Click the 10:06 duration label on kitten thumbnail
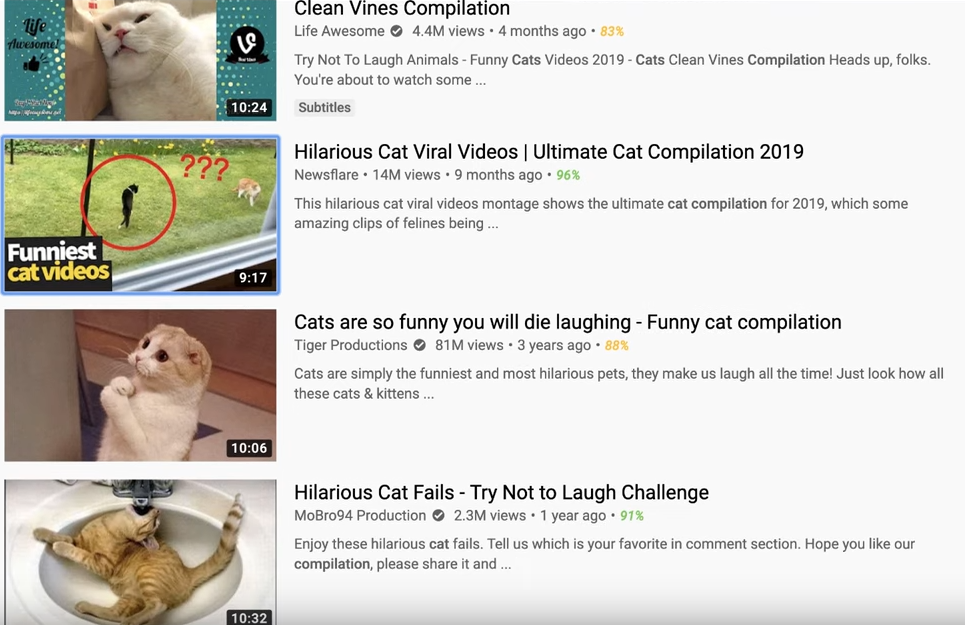965x625 pixels. coord(249,448)
